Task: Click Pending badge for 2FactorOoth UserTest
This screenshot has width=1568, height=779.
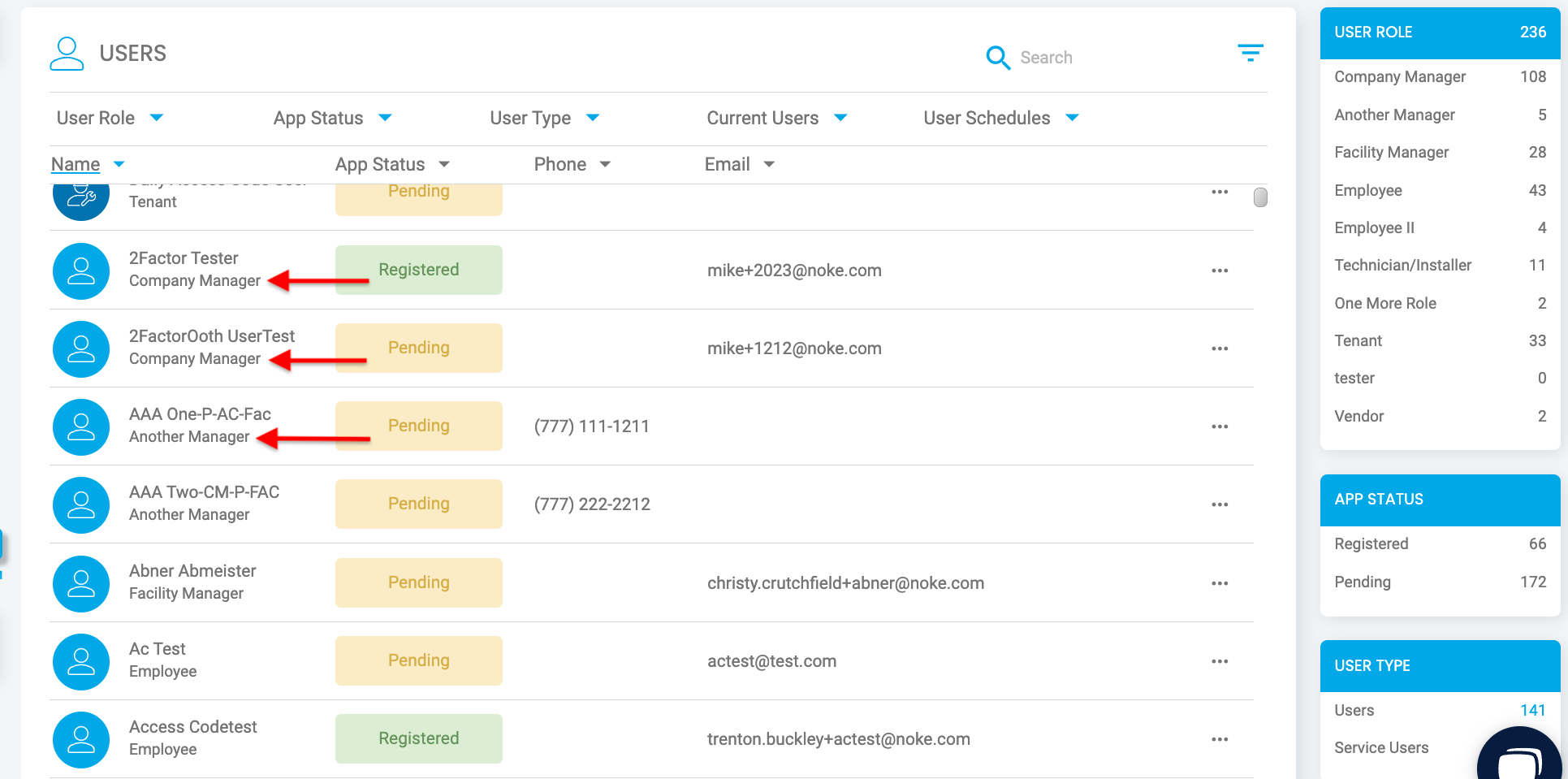Action: click(x=419, y=348)
